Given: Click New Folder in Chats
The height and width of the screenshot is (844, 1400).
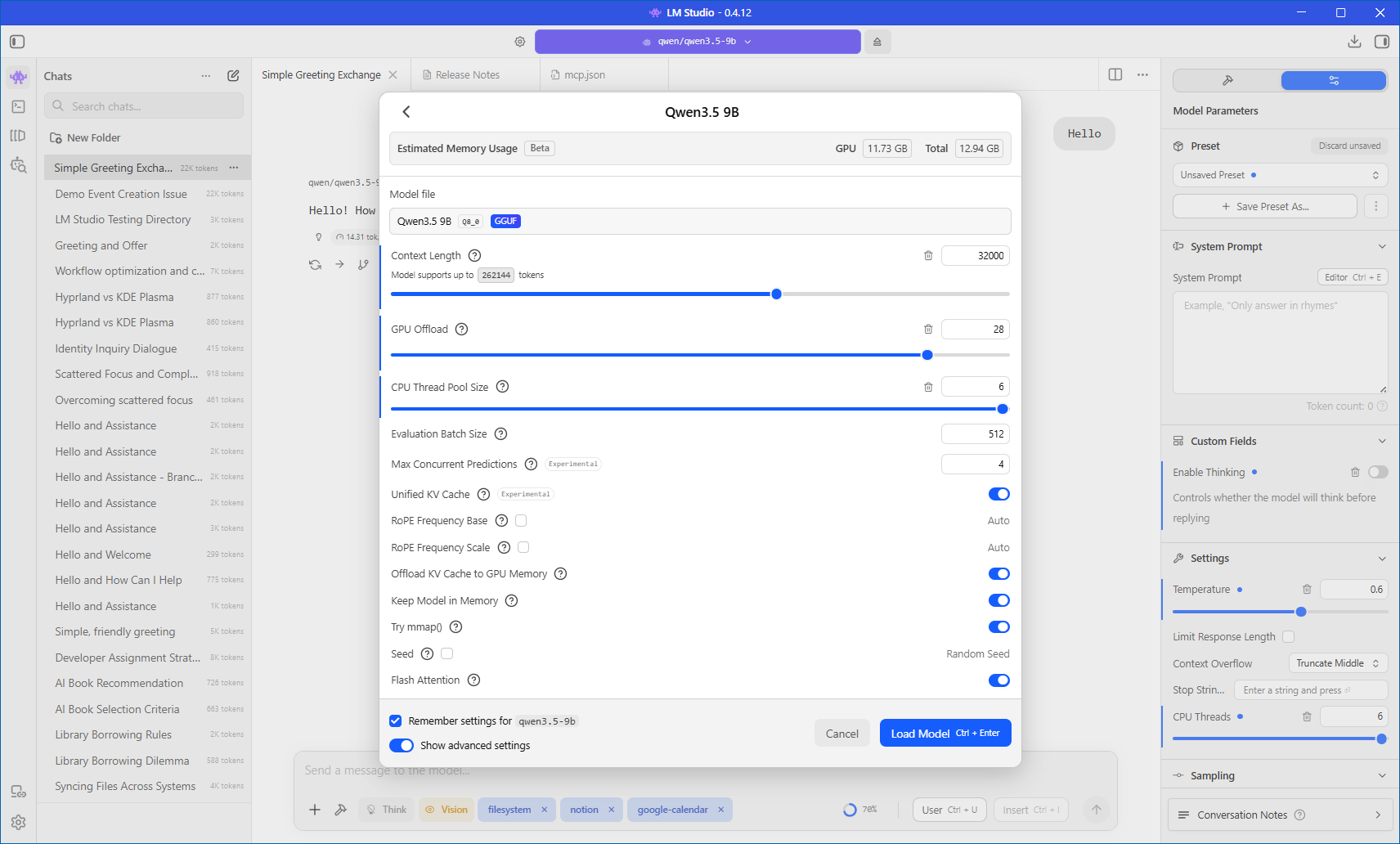Looking at the screenshot, I should click(x=85, y=137).
